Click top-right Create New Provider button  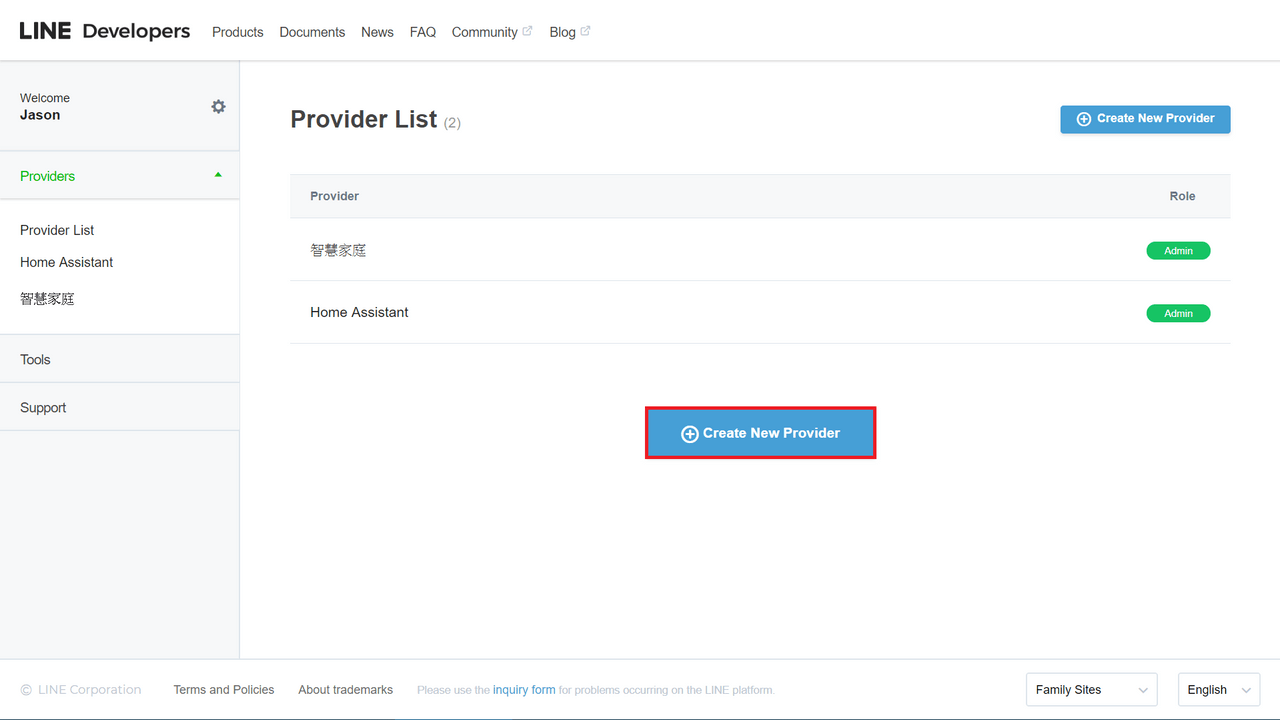[x=1145, y=119]
